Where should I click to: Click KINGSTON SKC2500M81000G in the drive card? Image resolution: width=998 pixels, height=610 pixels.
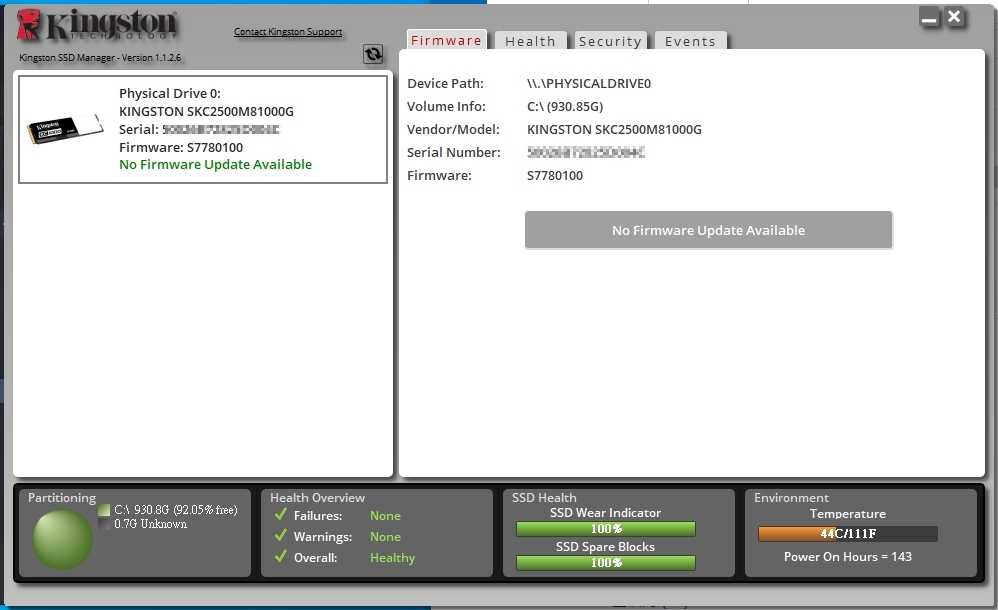(x=206, y=111)
